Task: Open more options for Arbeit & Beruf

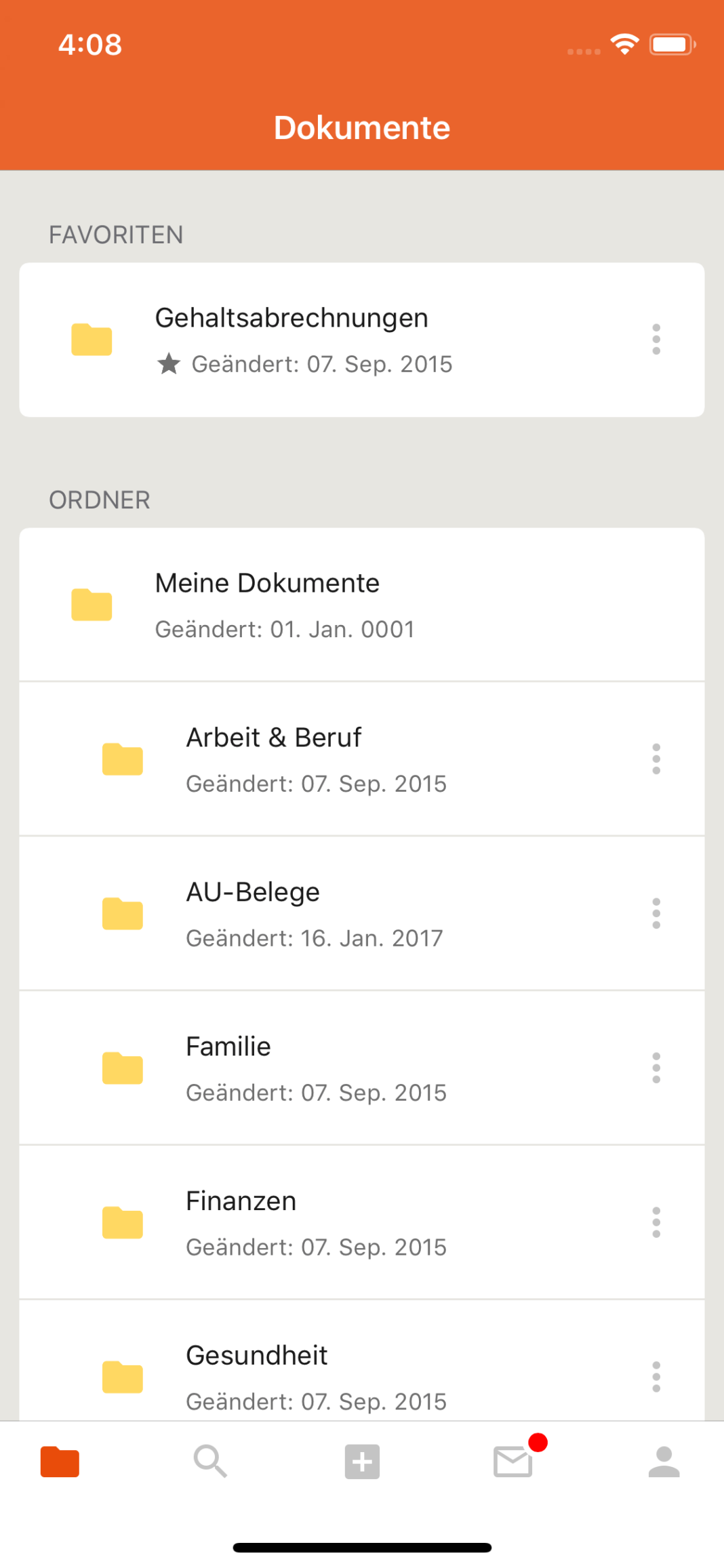Action: [x=656, y=759]
